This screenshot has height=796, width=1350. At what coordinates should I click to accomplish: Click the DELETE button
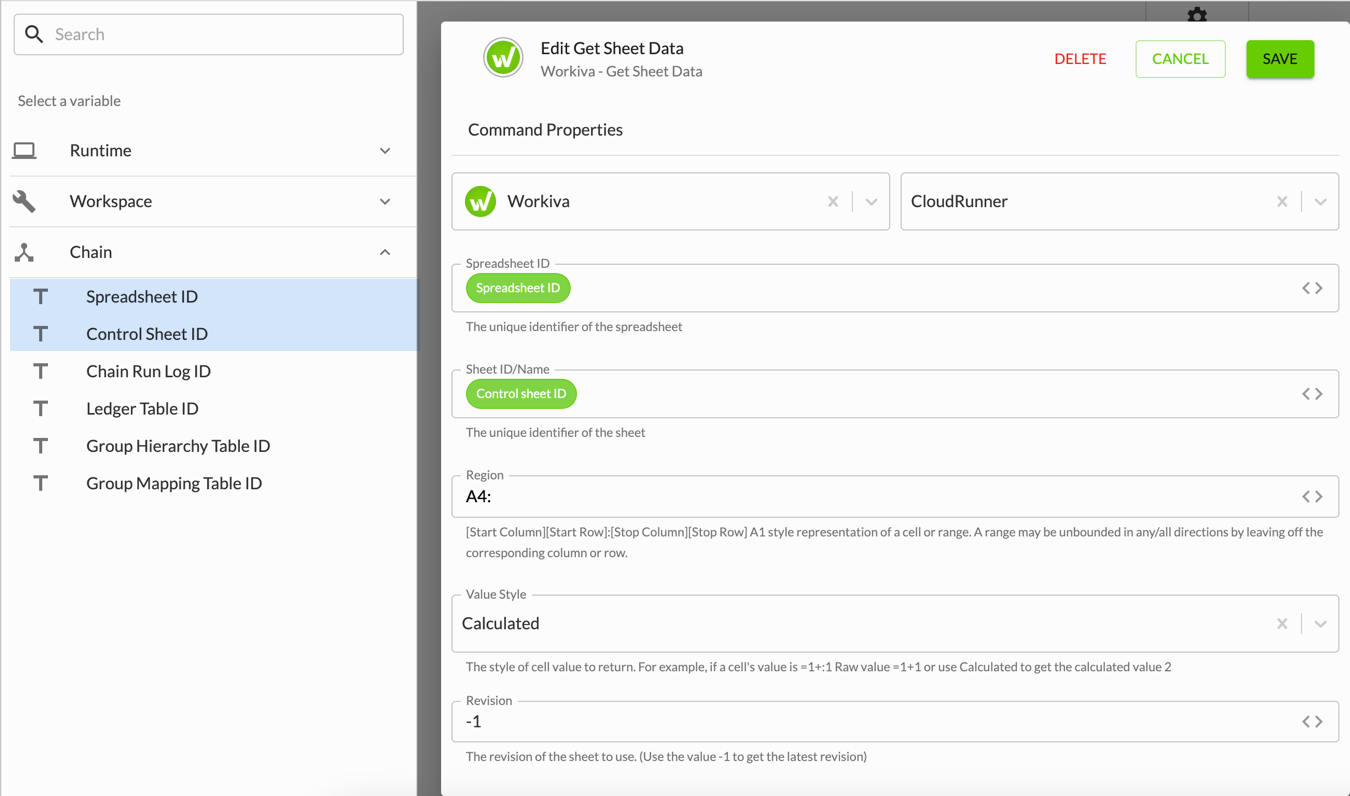point(1080,59)
